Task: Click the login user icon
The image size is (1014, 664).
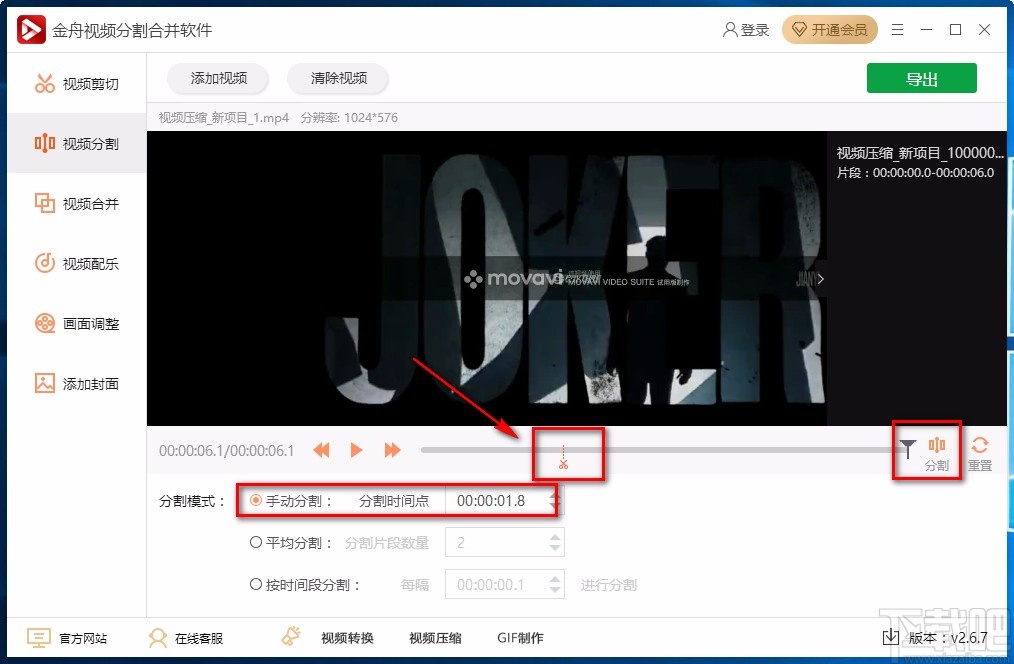Action: tap(730, 30)
